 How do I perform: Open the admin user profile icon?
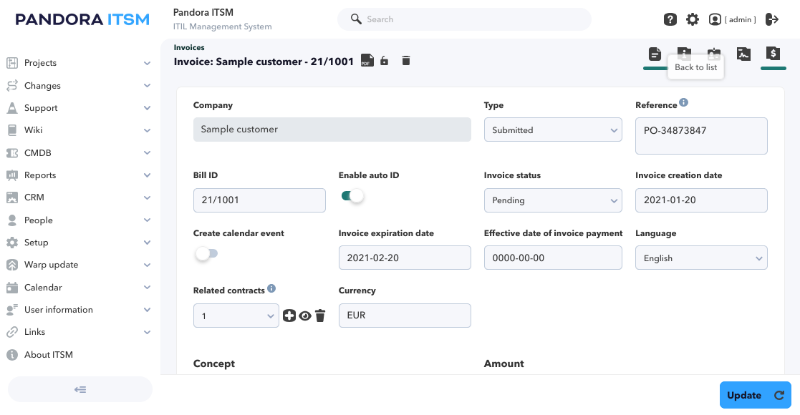(715, 19)
